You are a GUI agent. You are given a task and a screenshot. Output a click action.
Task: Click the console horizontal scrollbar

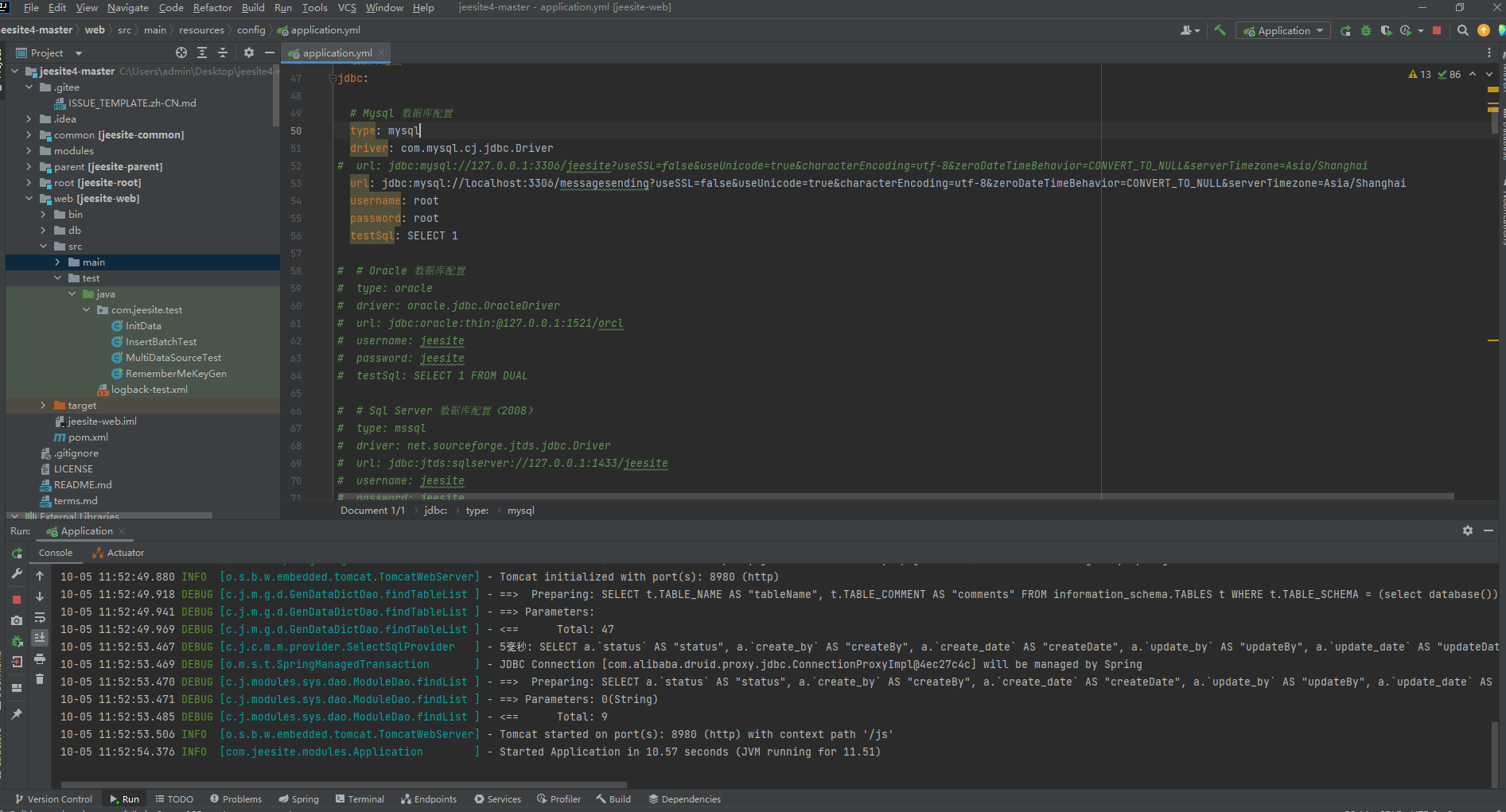tap(344, 784)
